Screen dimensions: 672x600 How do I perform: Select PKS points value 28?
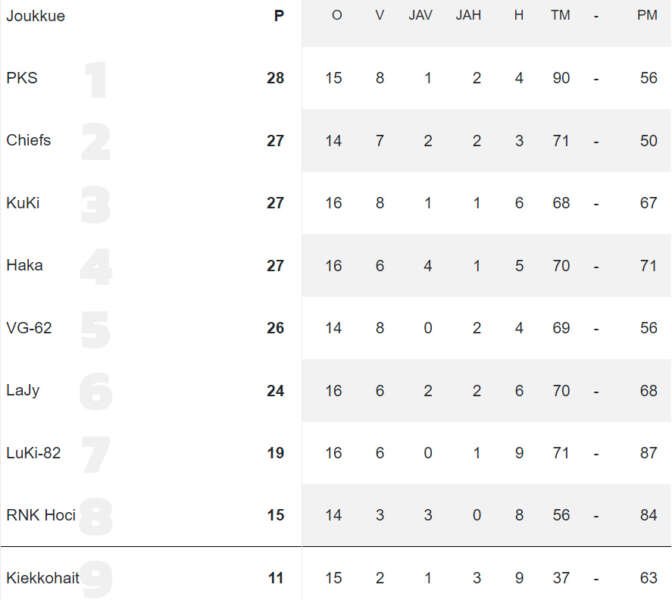[275, 78]
